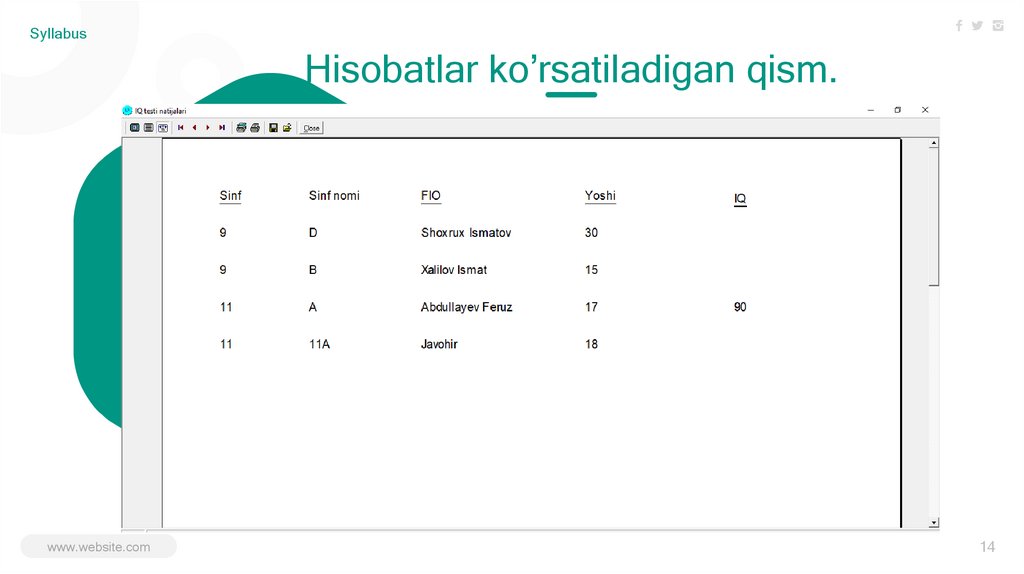1024x574 pixels.
Task: Click class name A in Abdullayev row
Action: click(x=313, y=308)
